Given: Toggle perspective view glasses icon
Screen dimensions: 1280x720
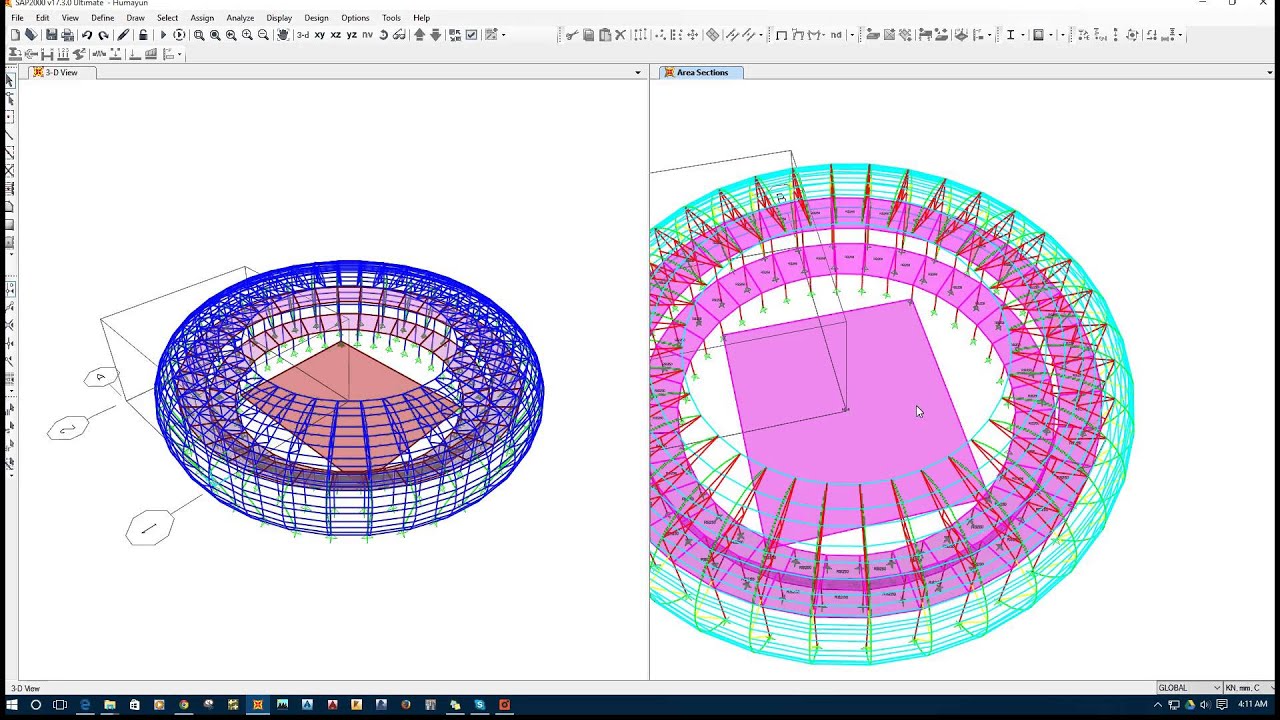Looking at the screenshot, I should [x=399, y=35].
